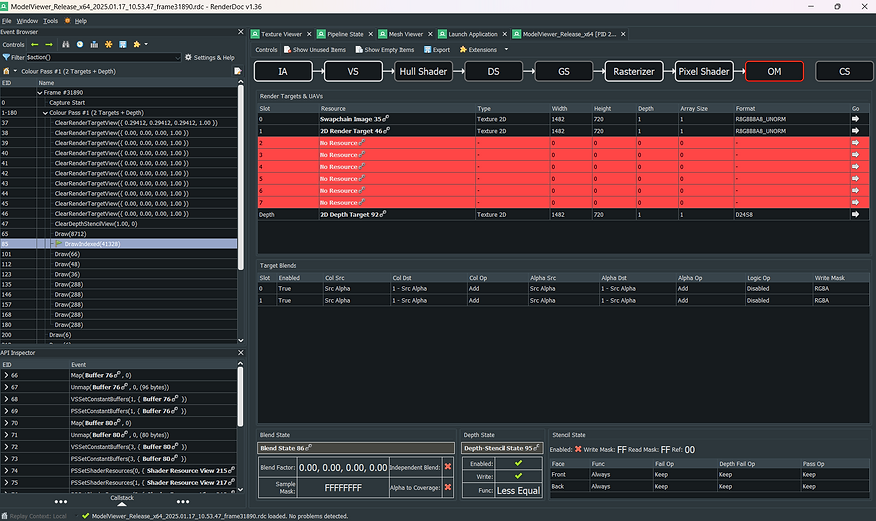The image size is (876, 521).
Task: Open the find event binoculars icon
Action: pyautogui.click(x=66, y=44)
